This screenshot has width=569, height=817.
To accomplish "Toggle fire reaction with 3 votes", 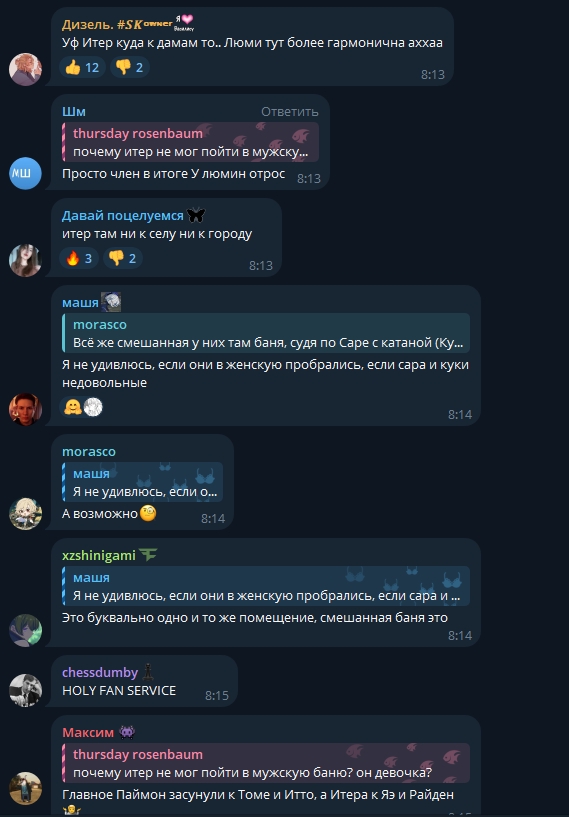I will [79, 258].
